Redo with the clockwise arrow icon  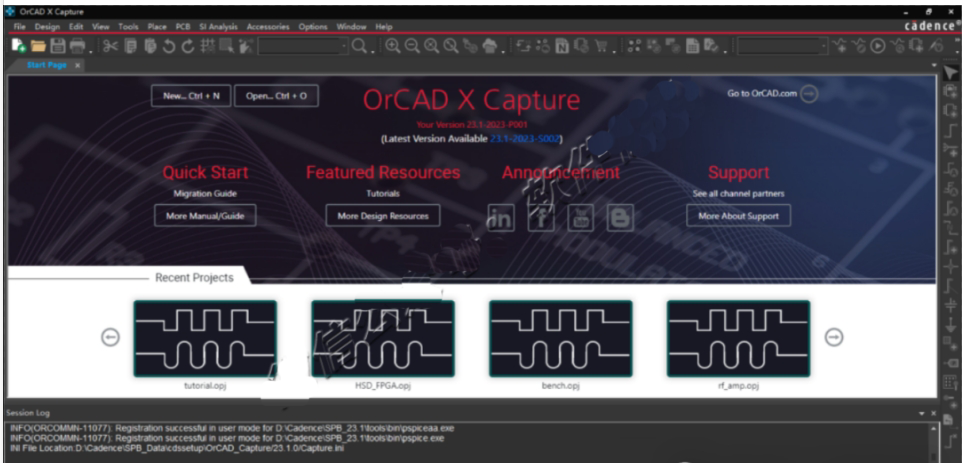click(188, 45)
